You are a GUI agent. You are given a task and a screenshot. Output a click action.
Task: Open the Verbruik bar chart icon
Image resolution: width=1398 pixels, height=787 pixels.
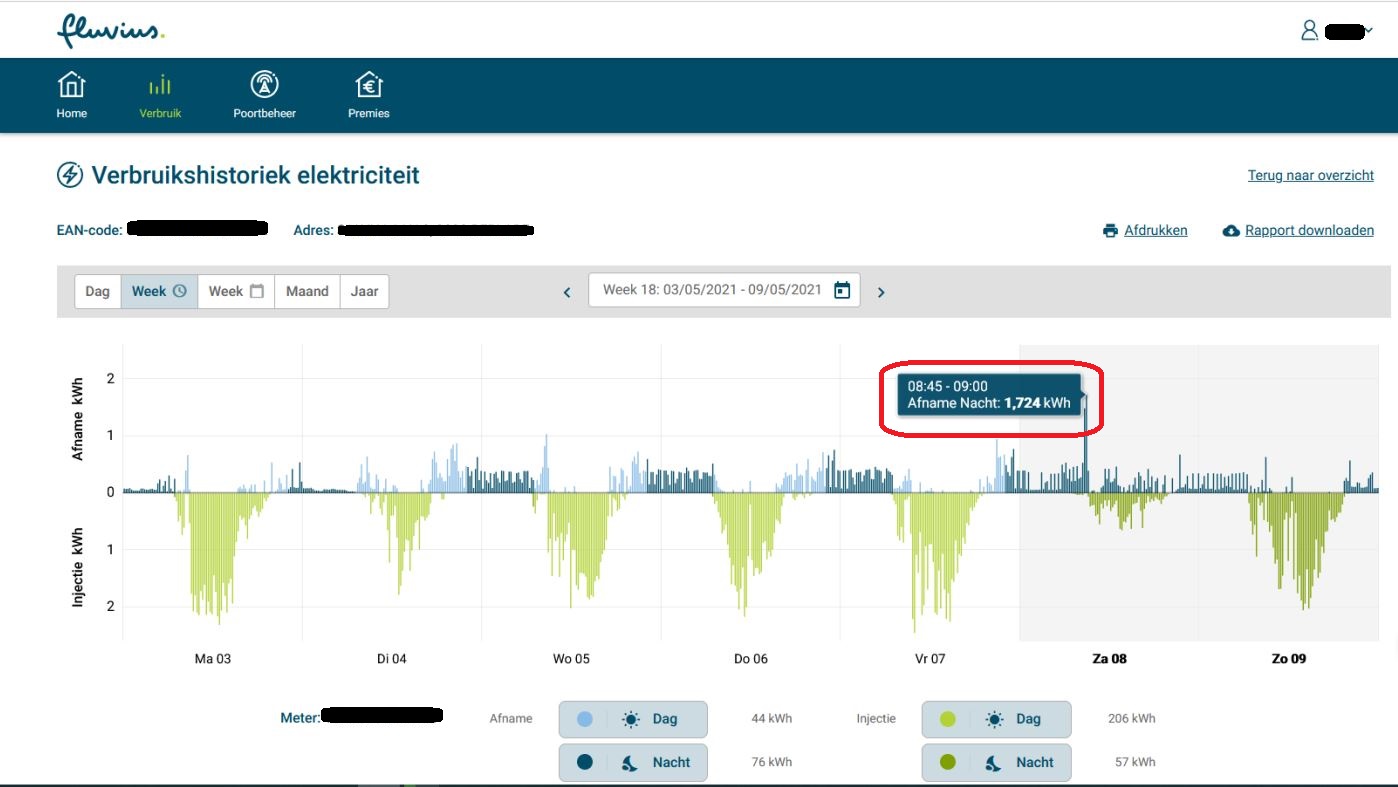click(160, 86)
